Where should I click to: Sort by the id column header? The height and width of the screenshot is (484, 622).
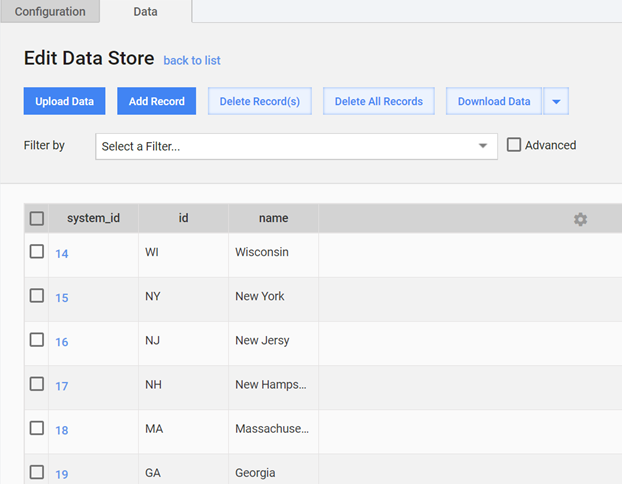183,218
